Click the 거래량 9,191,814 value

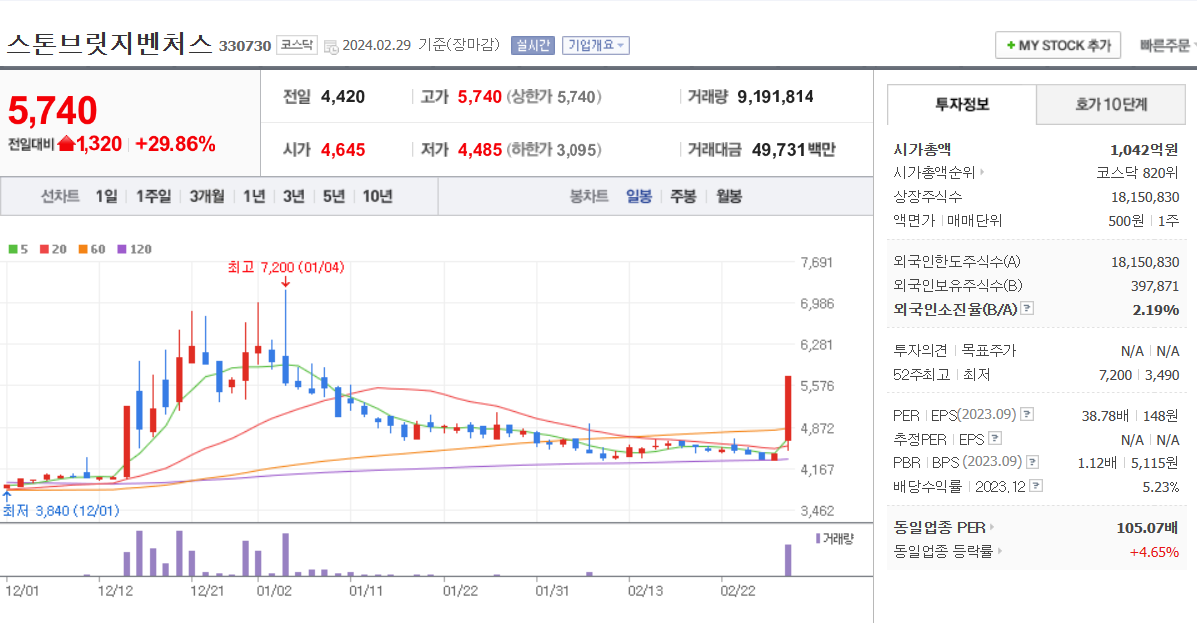pyautogui.click(x=775, y=97)
